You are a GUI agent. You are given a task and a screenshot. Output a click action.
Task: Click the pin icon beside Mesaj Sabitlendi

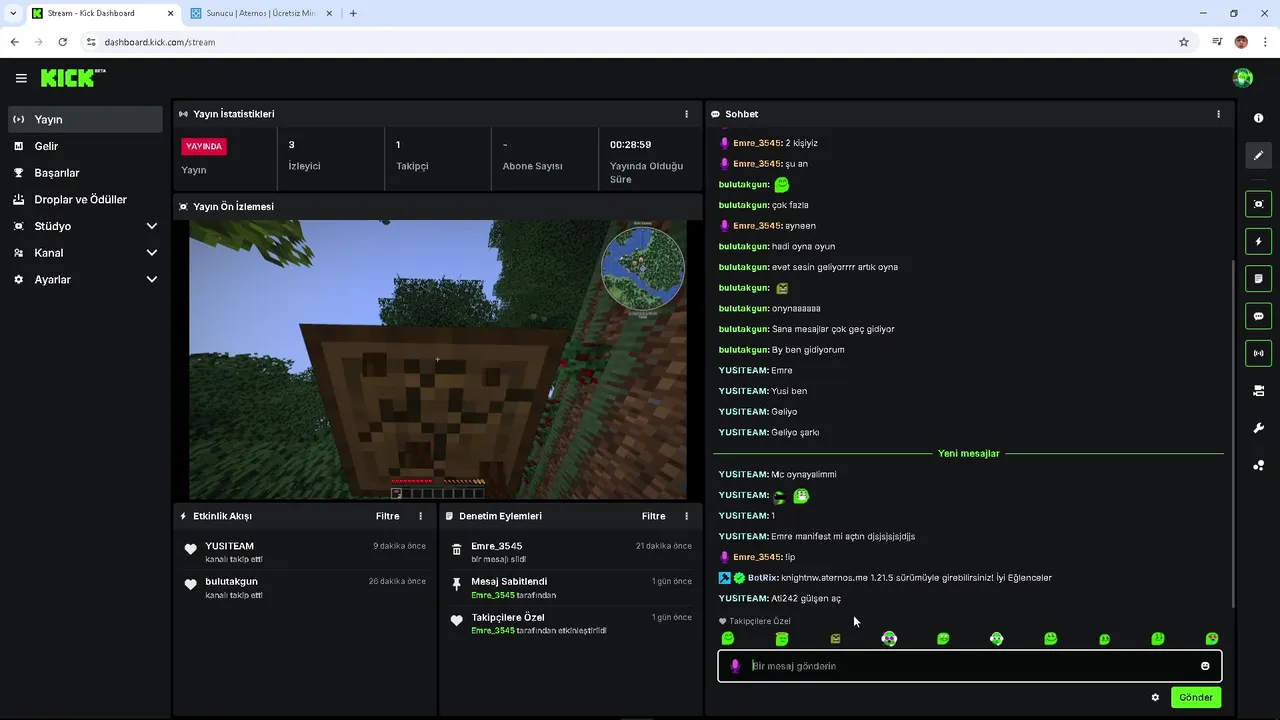(456, 584)
